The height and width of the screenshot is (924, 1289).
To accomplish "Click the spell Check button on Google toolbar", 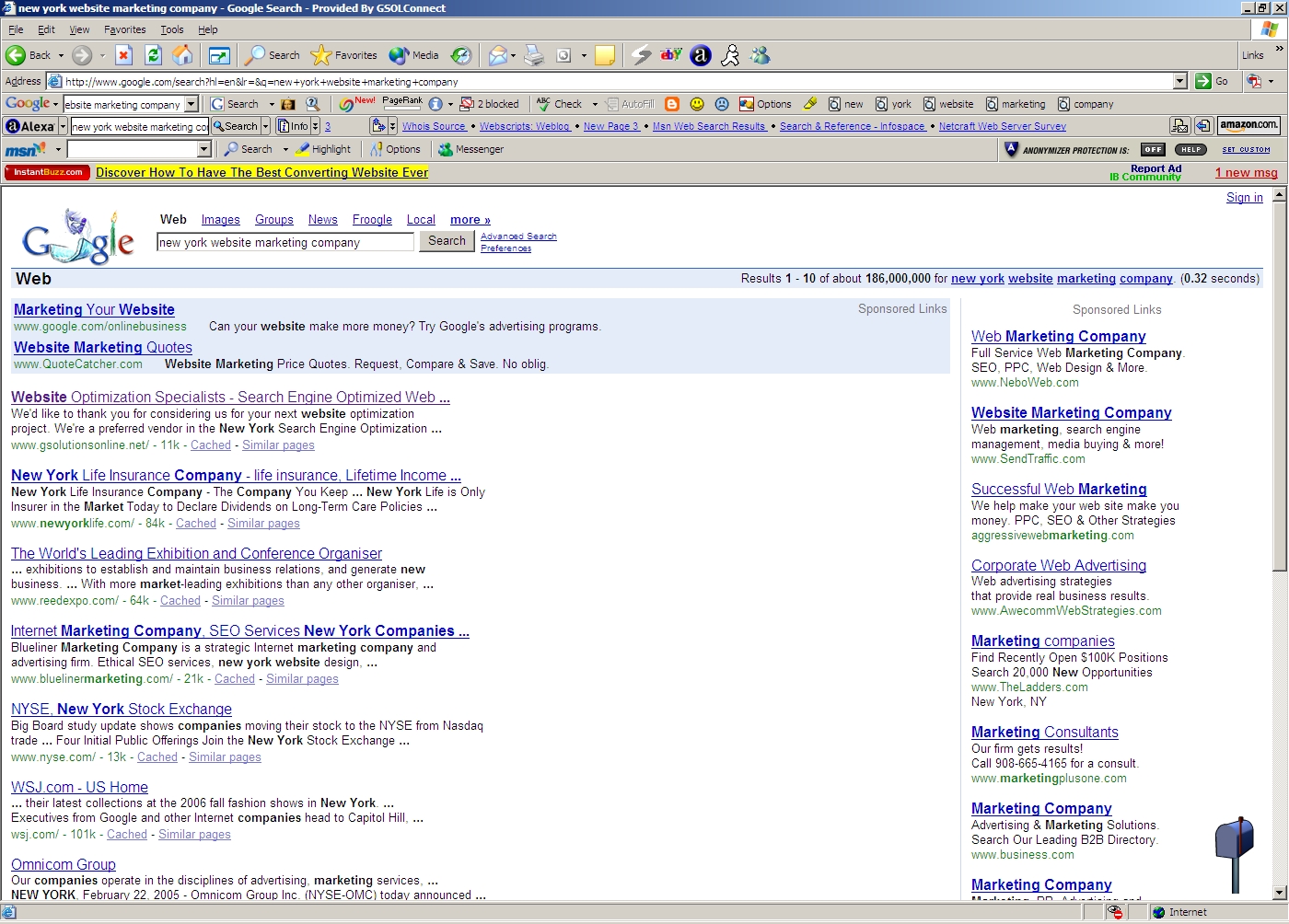I will pos(560,104).
